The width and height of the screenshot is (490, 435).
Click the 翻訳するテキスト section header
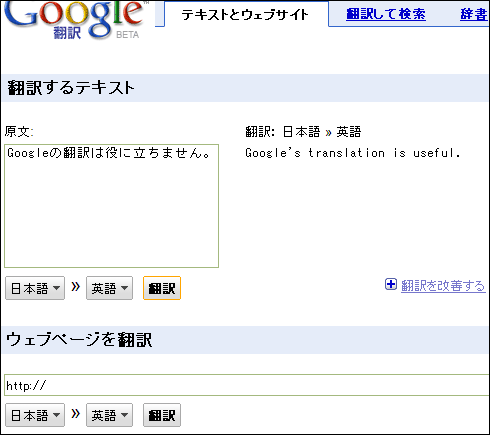(x=71, y=88)
